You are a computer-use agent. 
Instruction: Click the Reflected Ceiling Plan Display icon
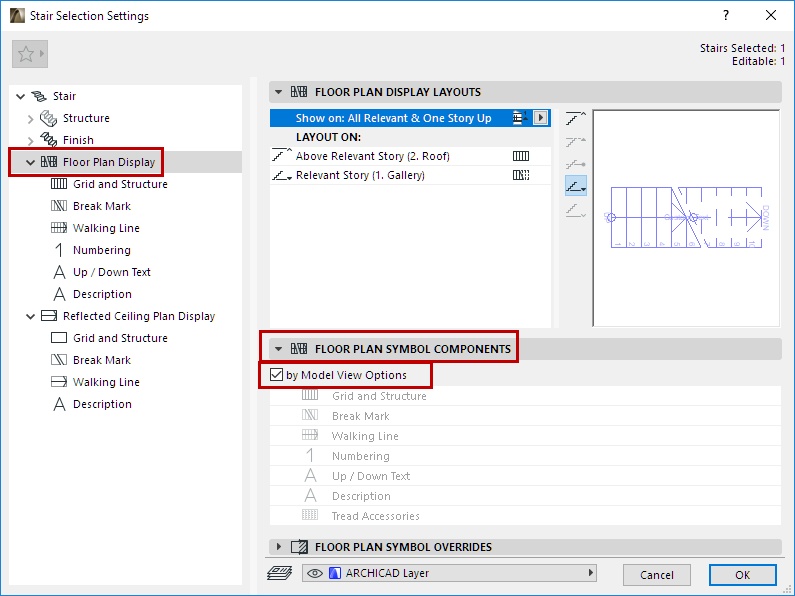tap(49, 316)
